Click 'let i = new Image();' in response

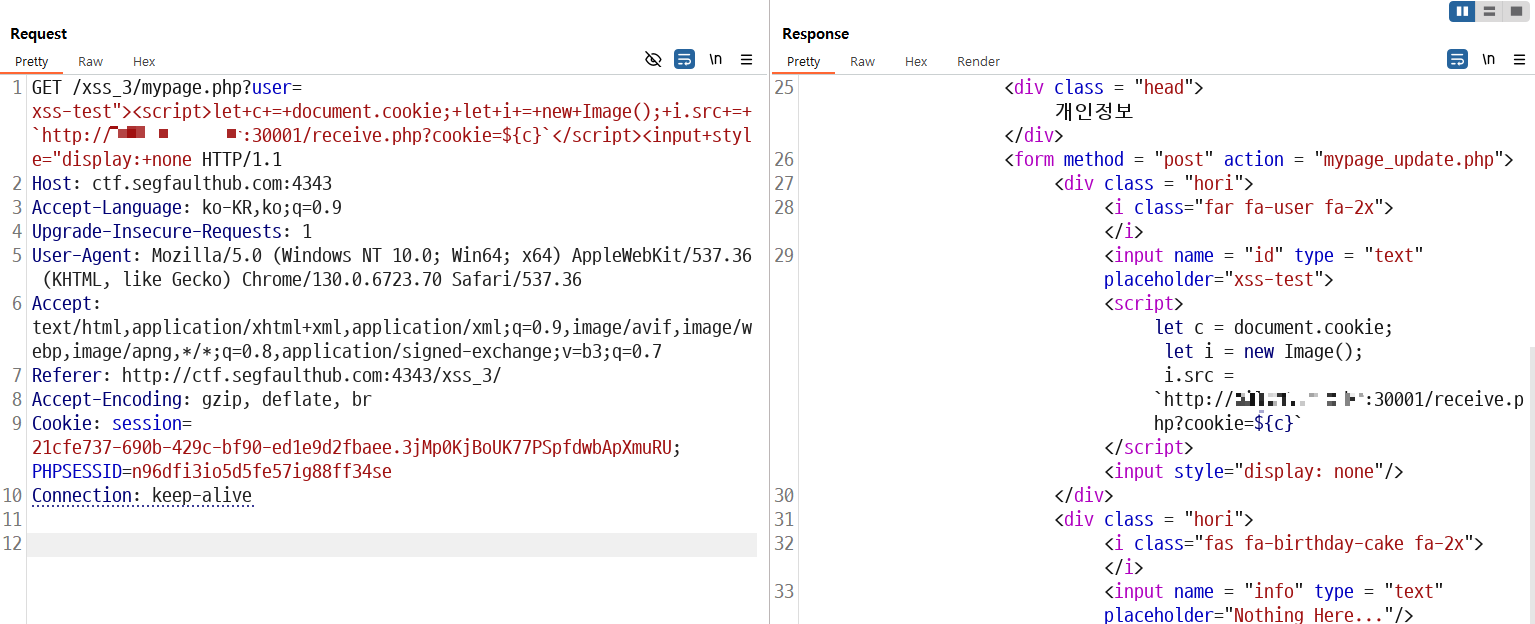pyautogui.click(x=1264, y=351)
